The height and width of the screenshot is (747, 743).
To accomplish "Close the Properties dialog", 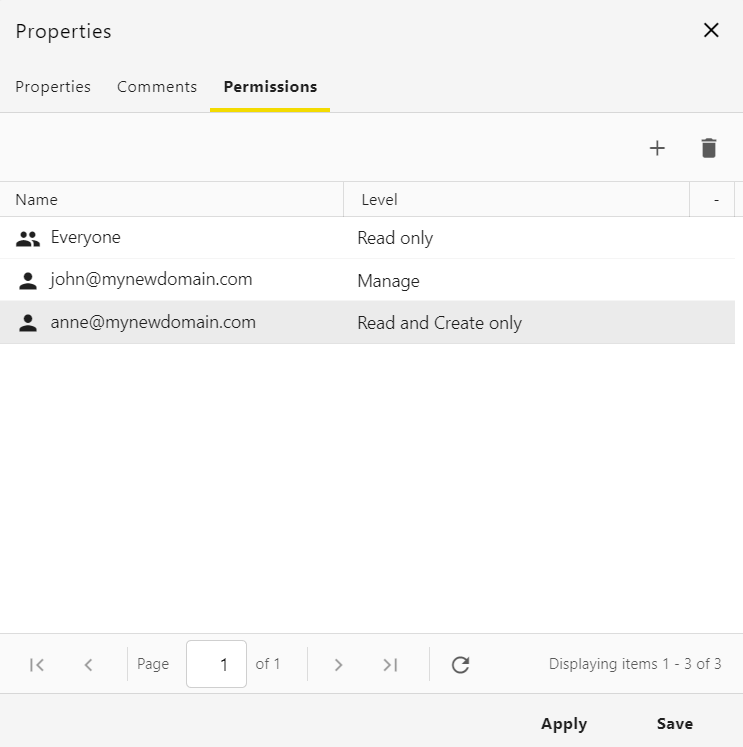I will pyautogui.click(x=711, y=30).
